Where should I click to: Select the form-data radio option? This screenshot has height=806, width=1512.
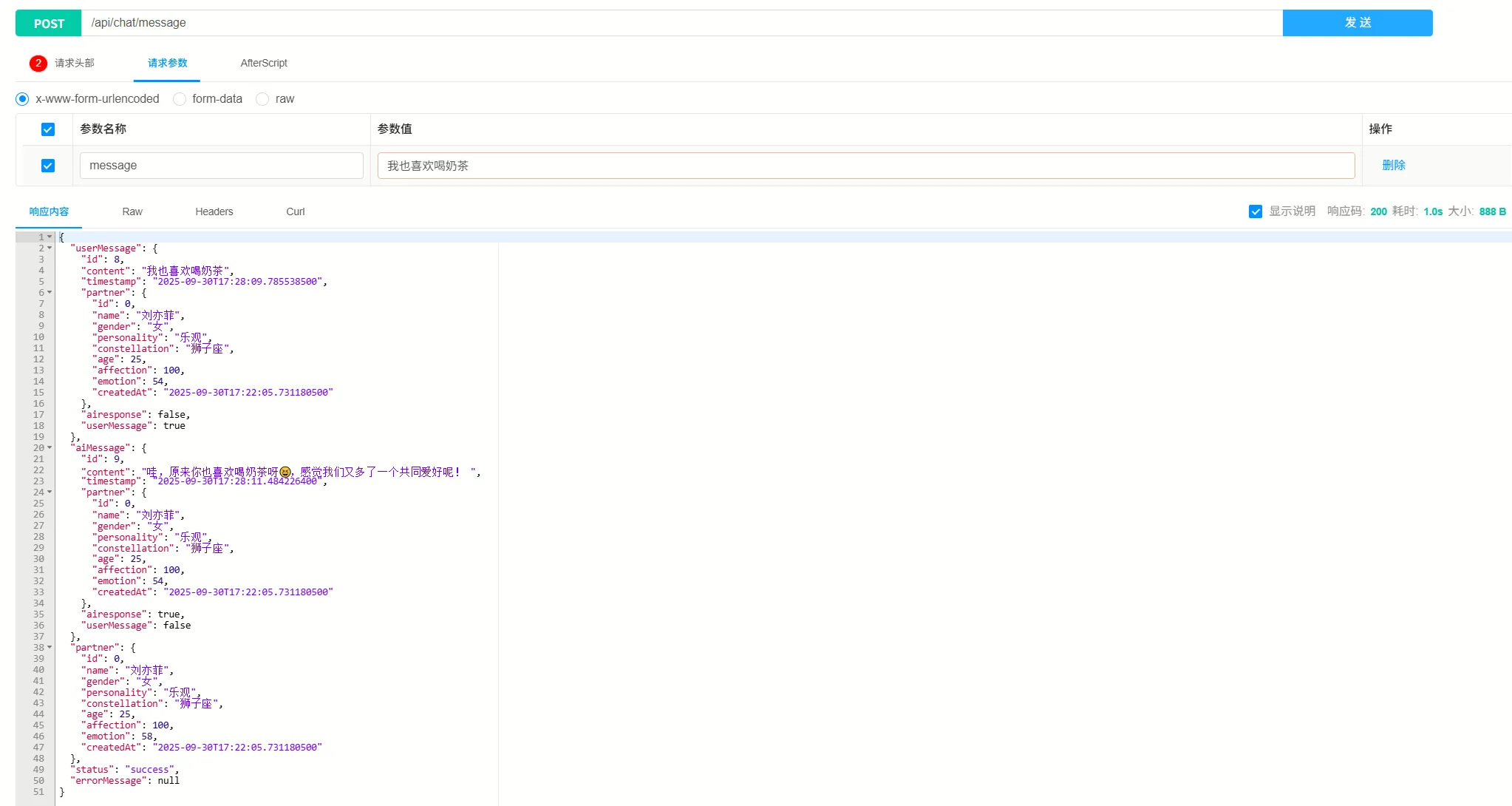(x=180, y=99)
